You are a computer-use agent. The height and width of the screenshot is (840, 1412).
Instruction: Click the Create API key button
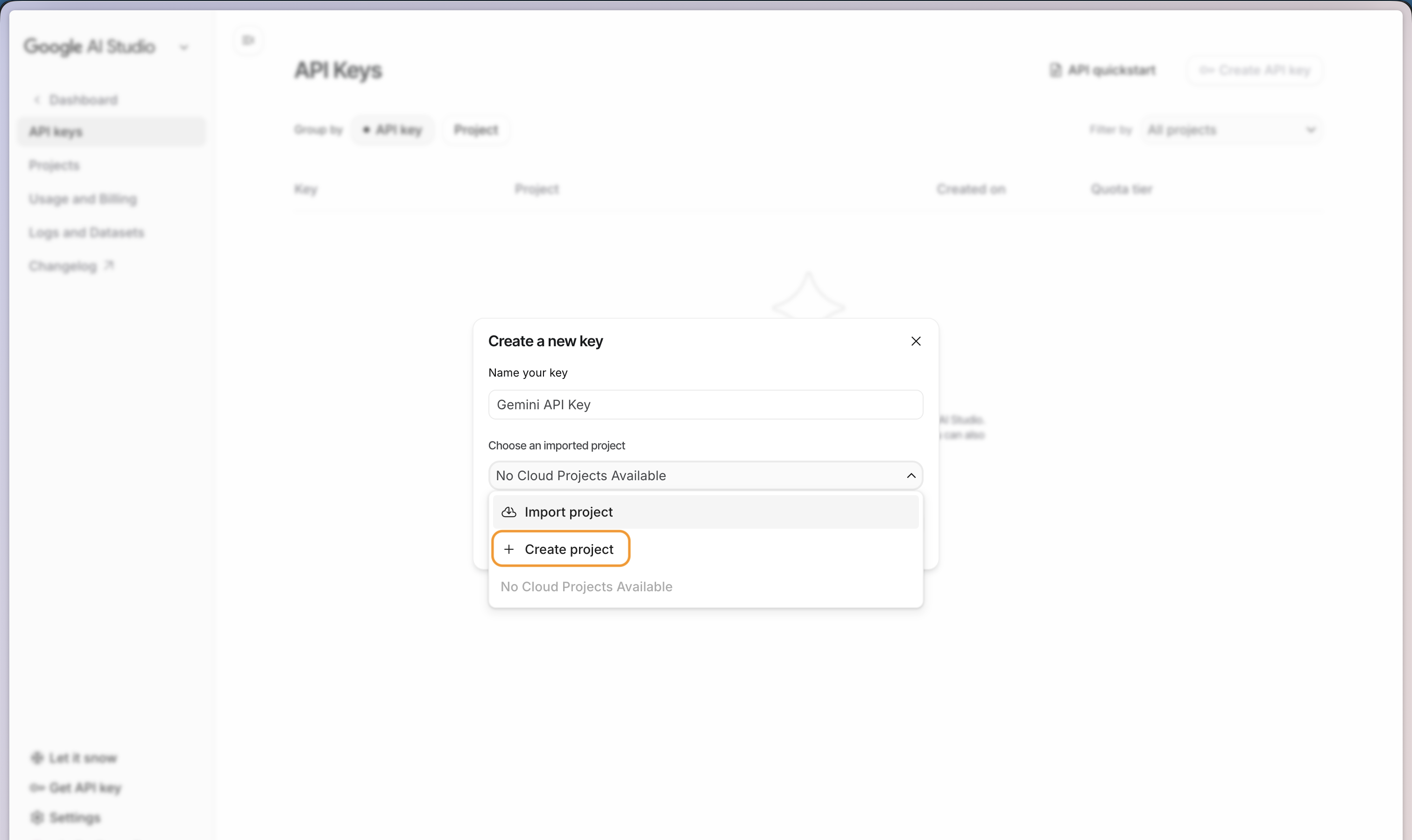[x=1255, y=70]
